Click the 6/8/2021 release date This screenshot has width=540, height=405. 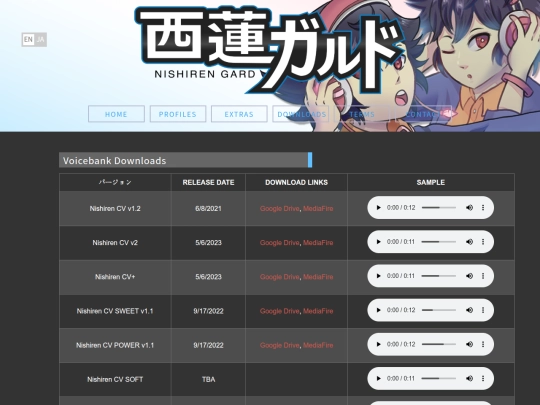(x=208, y=208)
